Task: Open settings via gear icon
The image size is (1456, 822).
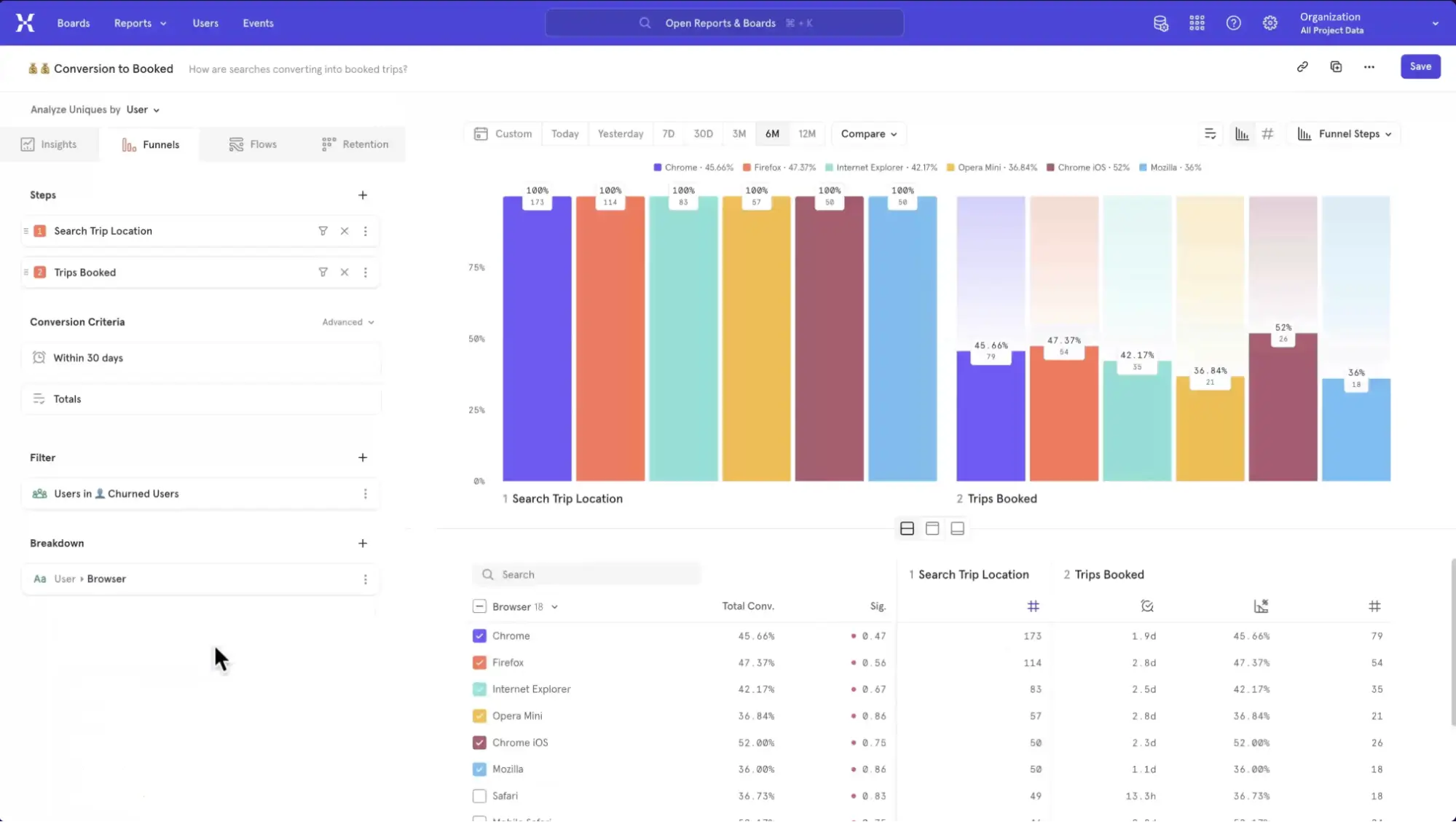Action: (x=1270, y=23)
